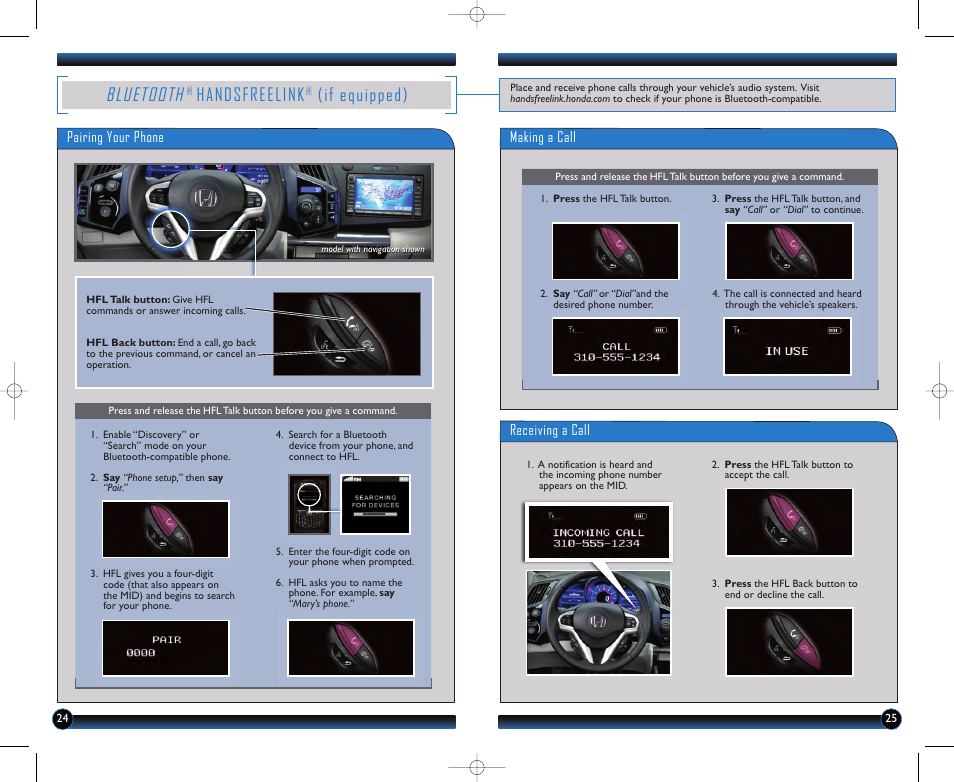This screenshot has height=782, width=954.
Task: Click the page number 25 badge
Action: [891, 719]
